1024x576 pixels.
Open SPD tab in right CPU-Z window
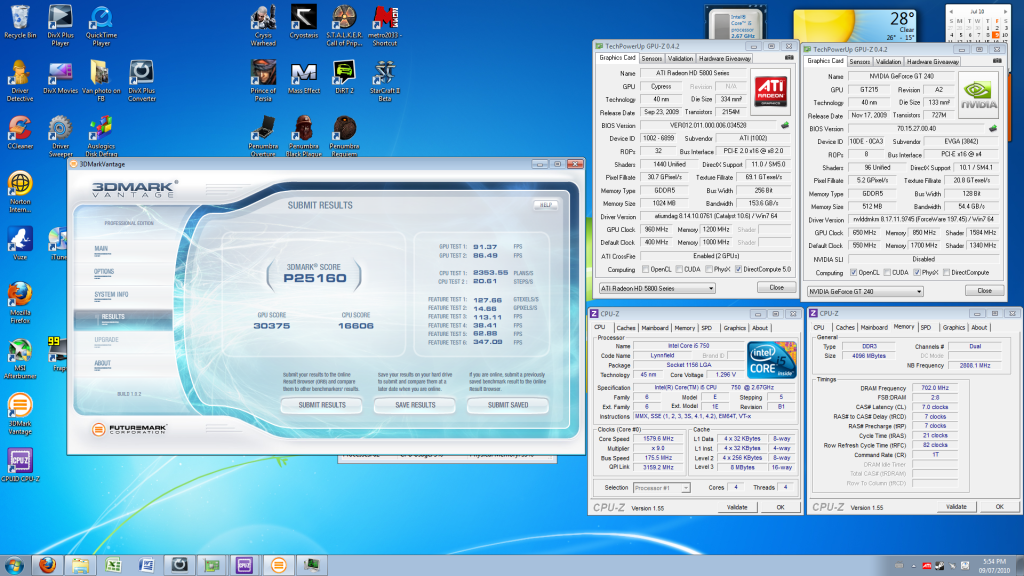[x=925, y=328]
